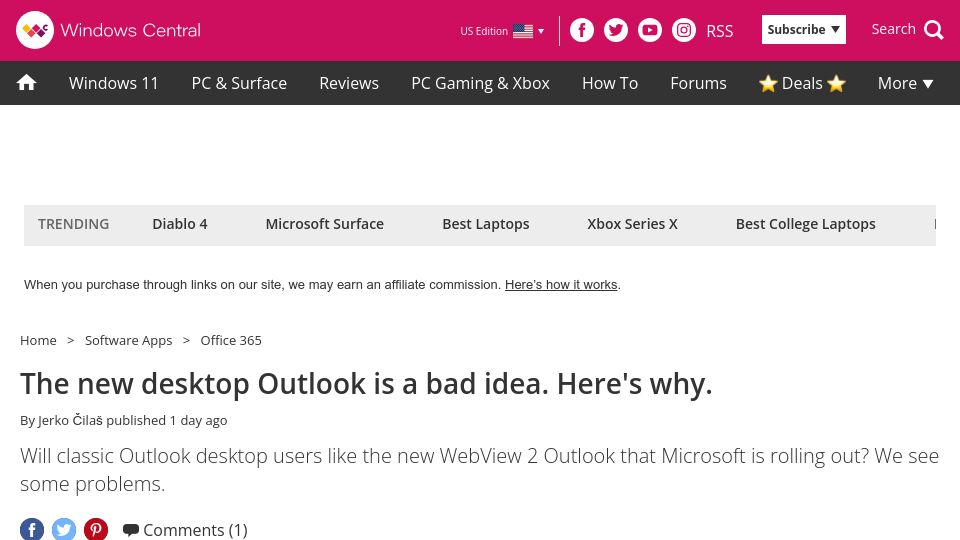Image resolution: width=960 pixels, height=540 pixels.
Task: Open Comments (1) link
Action: point(186,530)
